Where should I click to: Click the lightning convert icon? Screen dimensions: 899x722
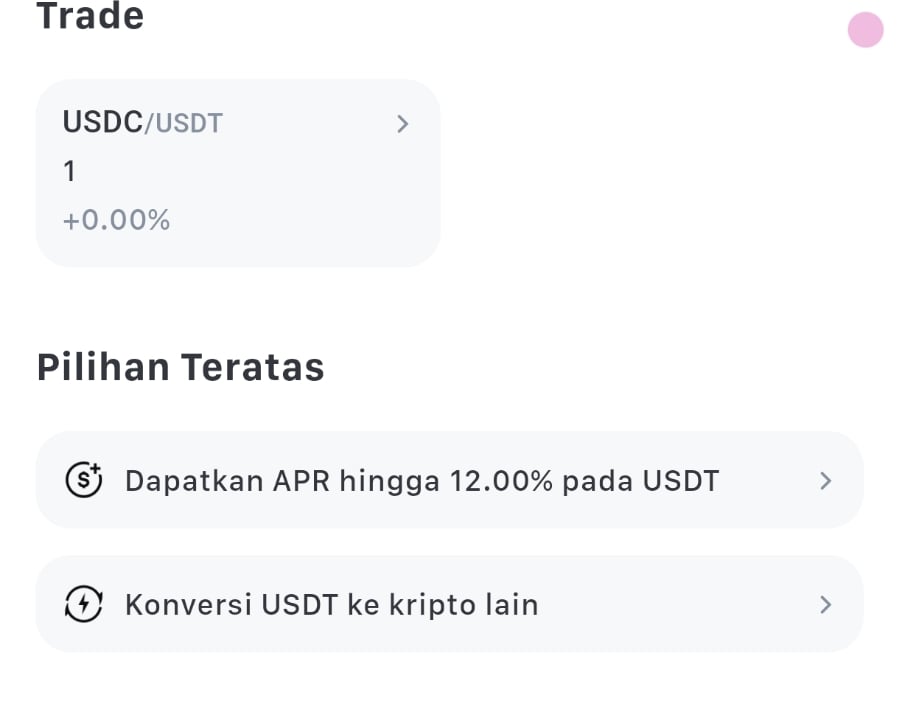coord(83,604)
